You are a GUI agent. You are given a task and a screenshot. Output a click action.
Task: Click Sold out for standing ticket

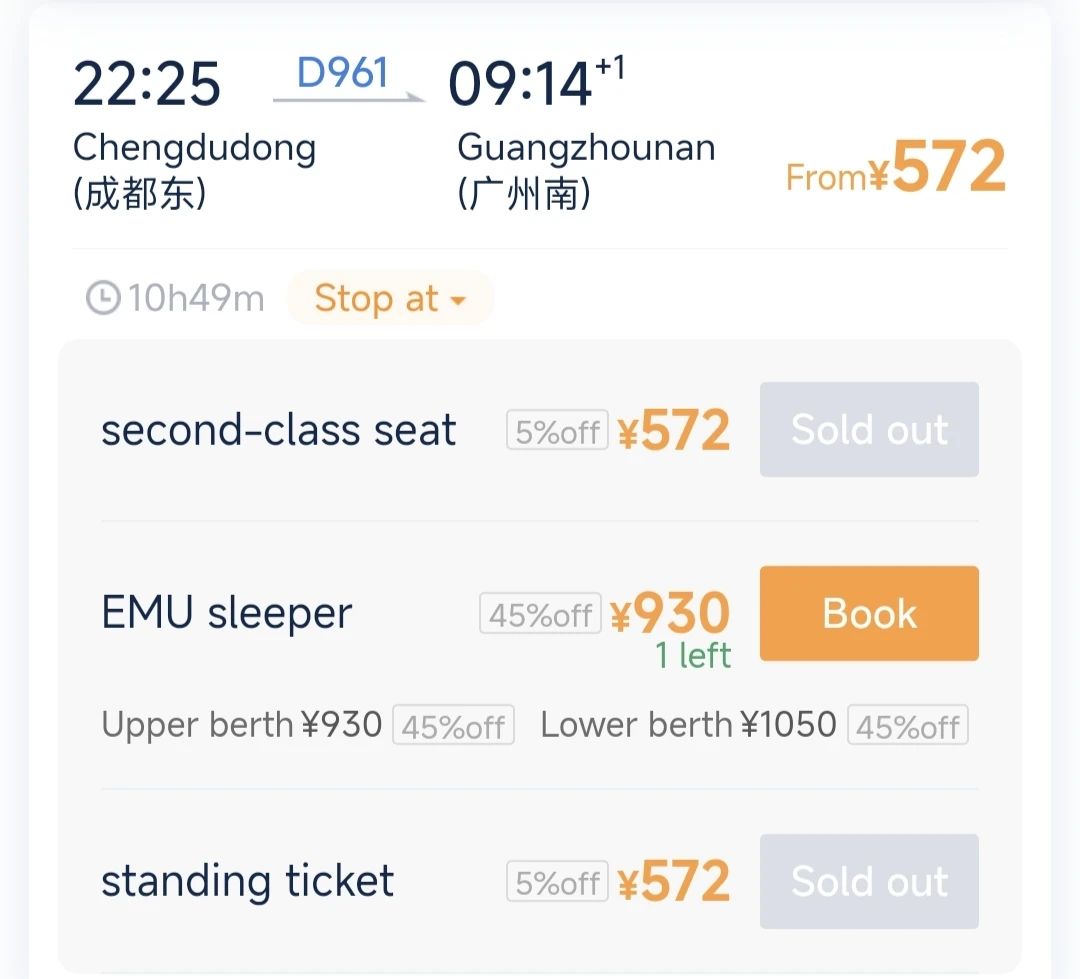(x=869, y=881)
